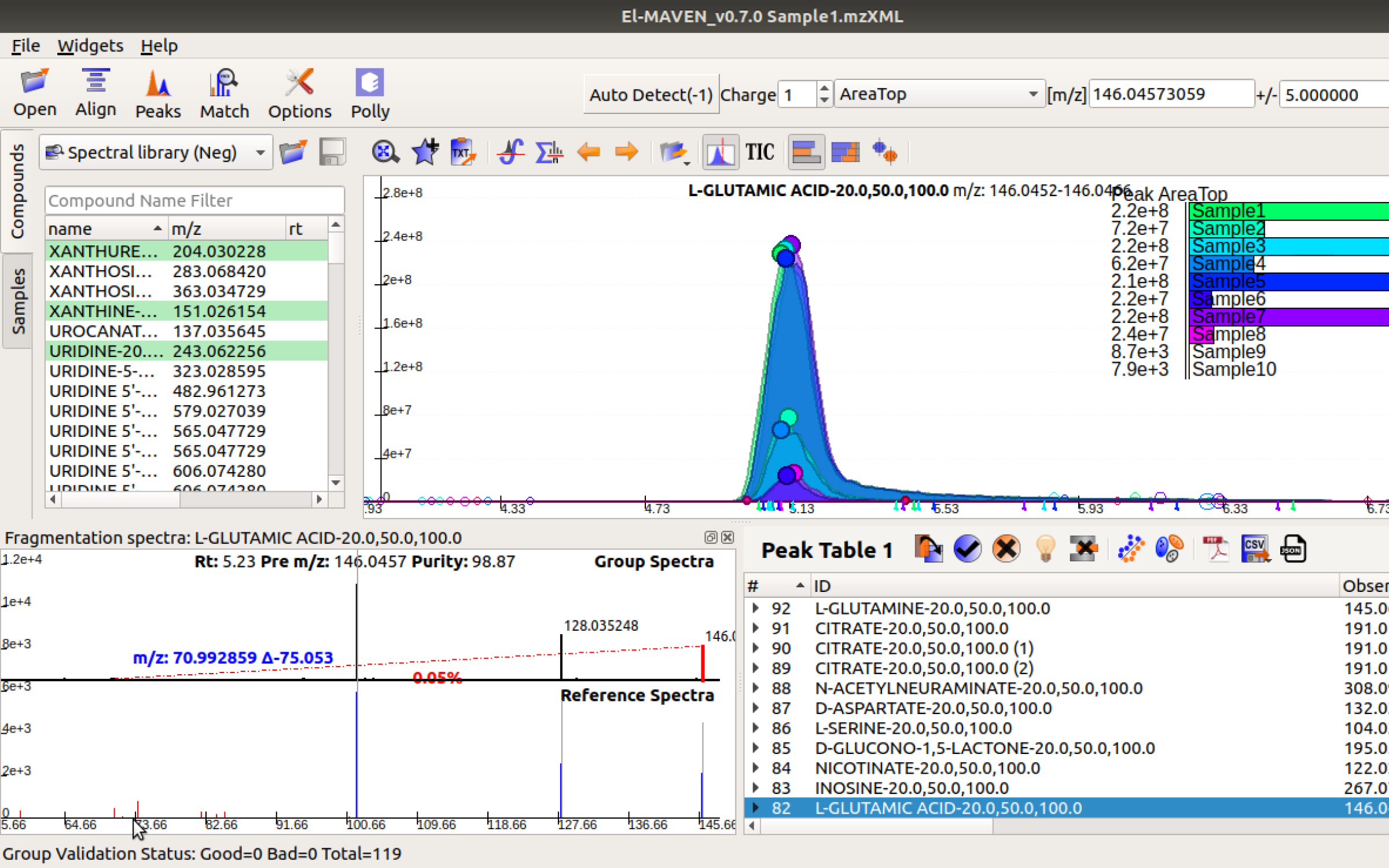Export peak table as JSON
The height and width of the screenshot is (868, 1389).
[x=1294, y=549]
